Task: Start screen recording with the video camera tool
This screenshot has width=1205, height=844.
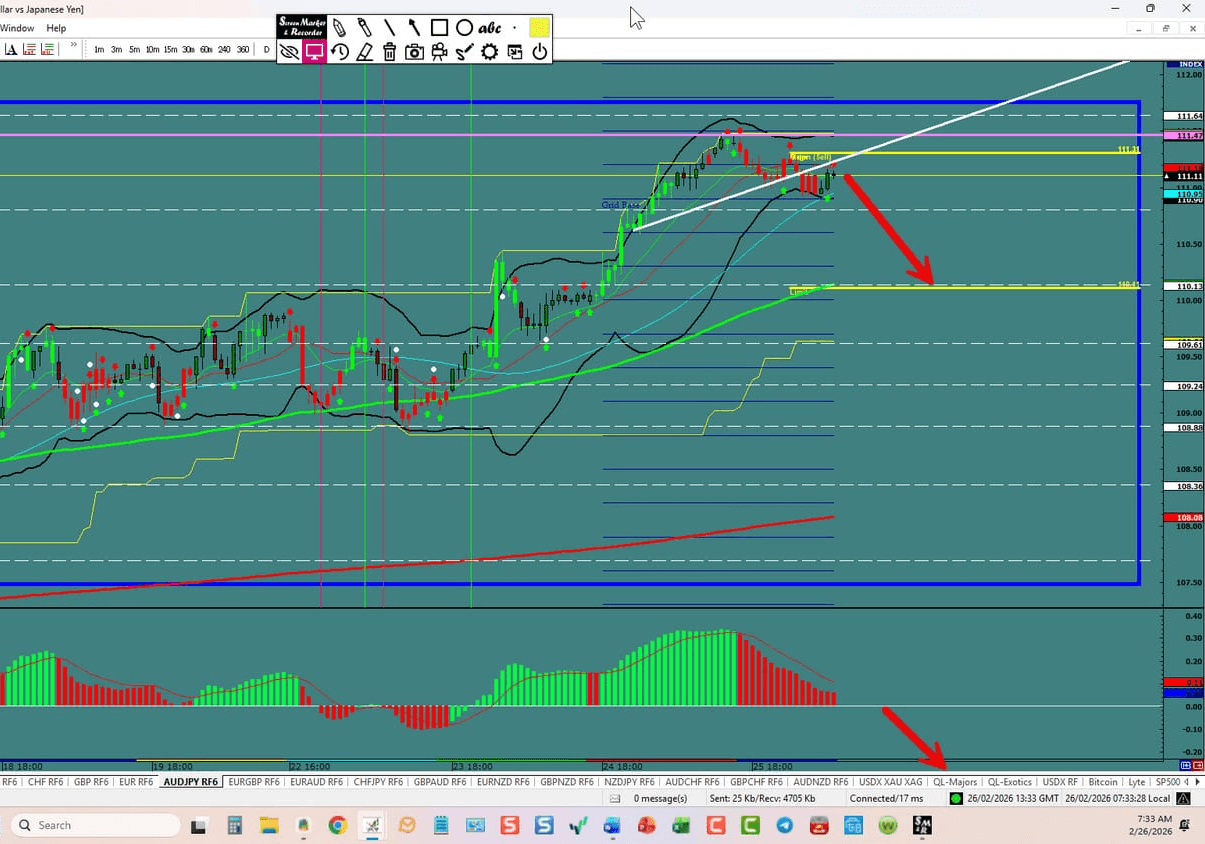Action: pos(439,52)
